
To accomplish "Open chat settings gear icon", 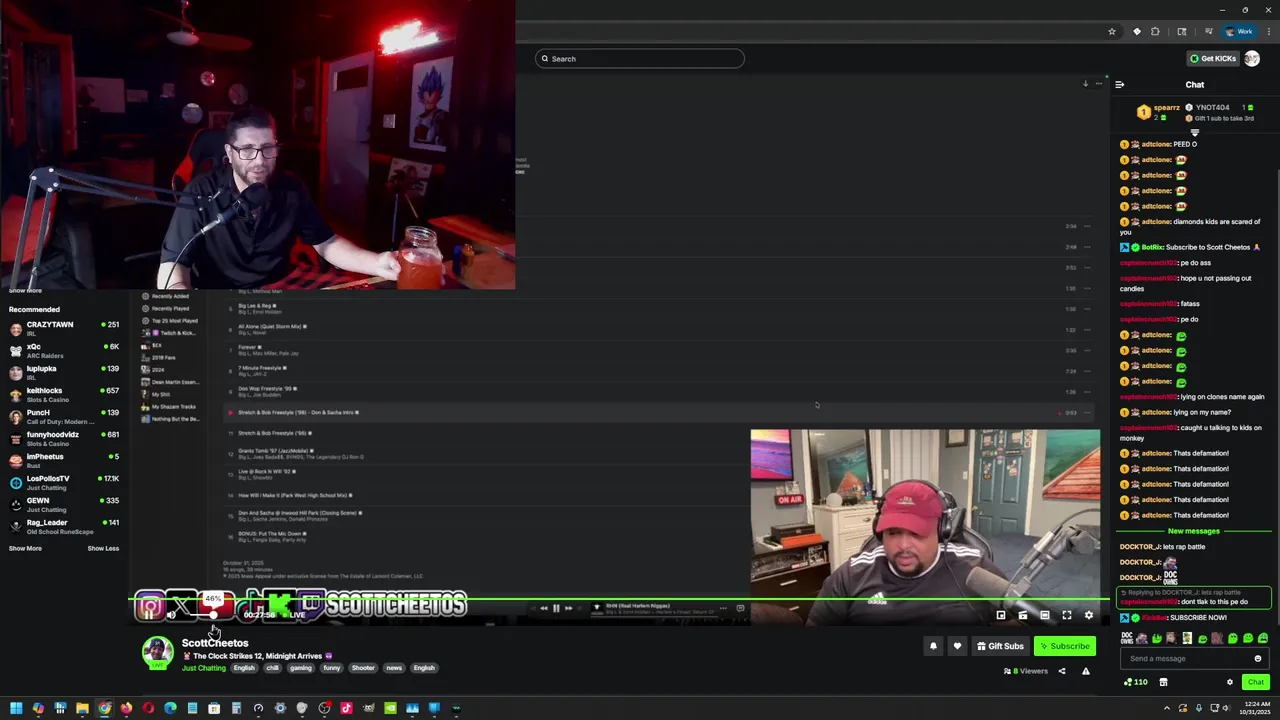I will click(1230, 682).
